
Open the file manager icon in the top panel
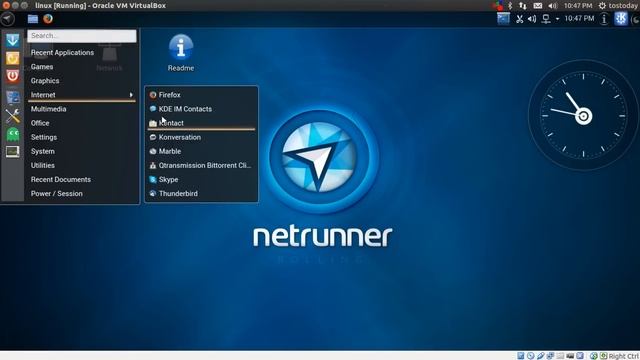point(33,19)
